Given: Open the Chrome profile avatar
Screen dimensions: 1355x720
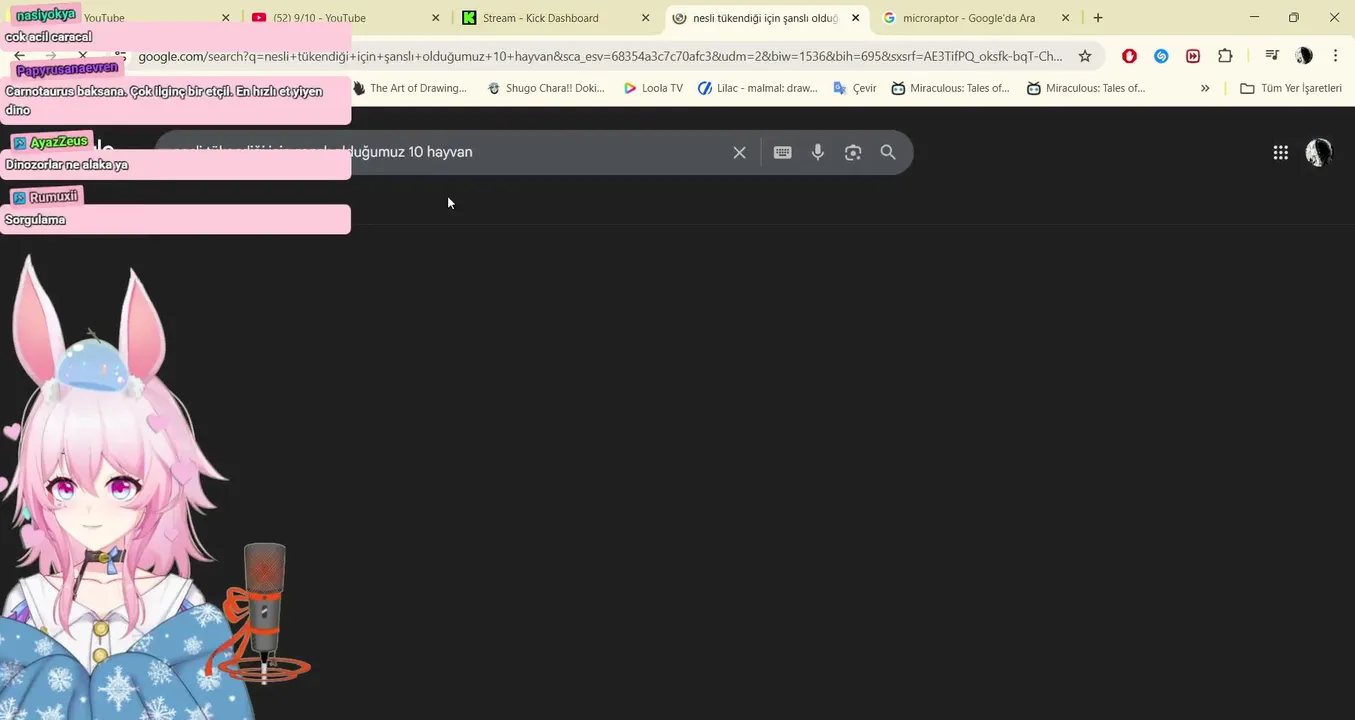Looking at the screenshot, I should (1304, 56).
